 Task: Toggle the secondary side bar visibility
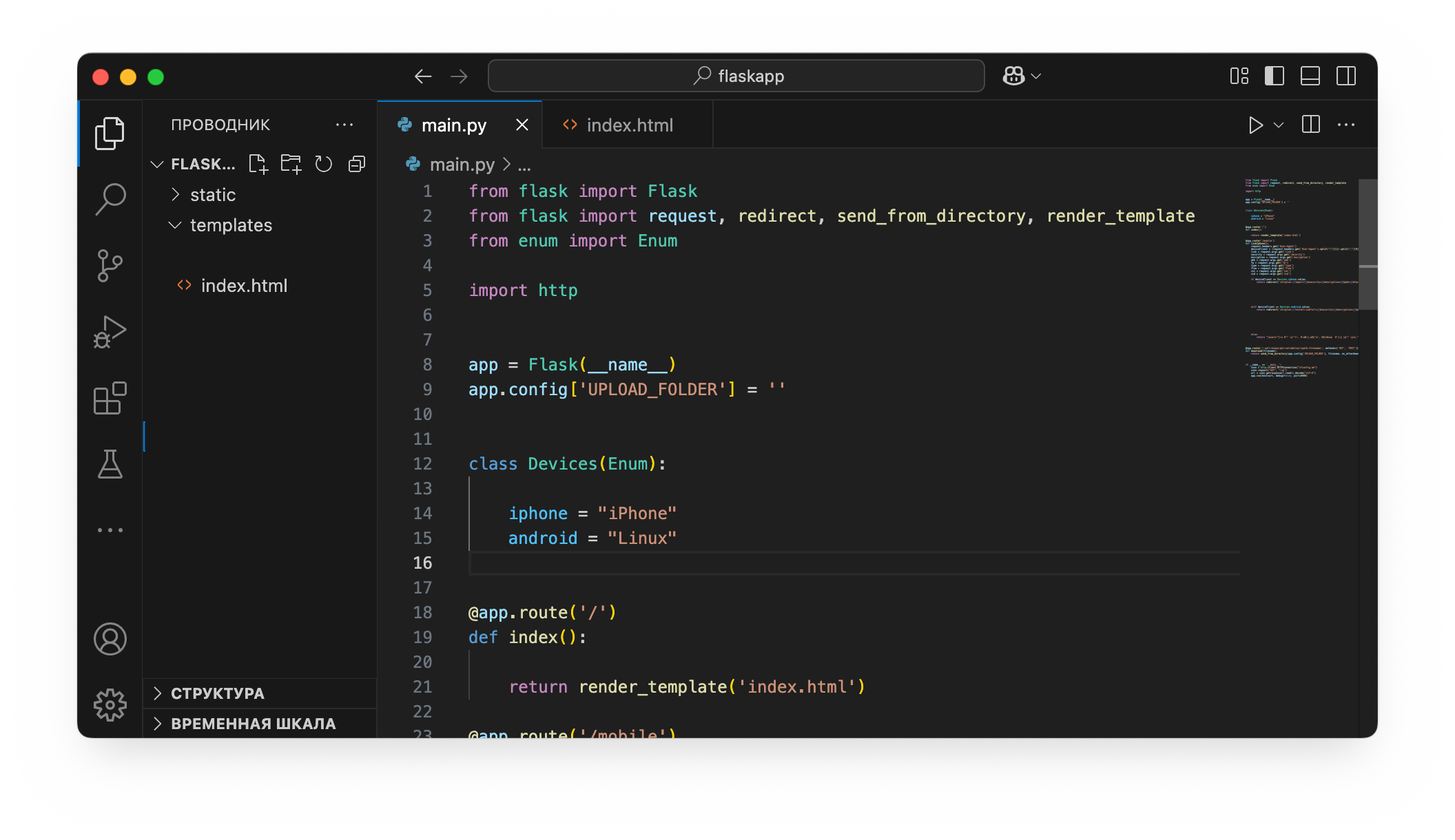[1346, 76]
